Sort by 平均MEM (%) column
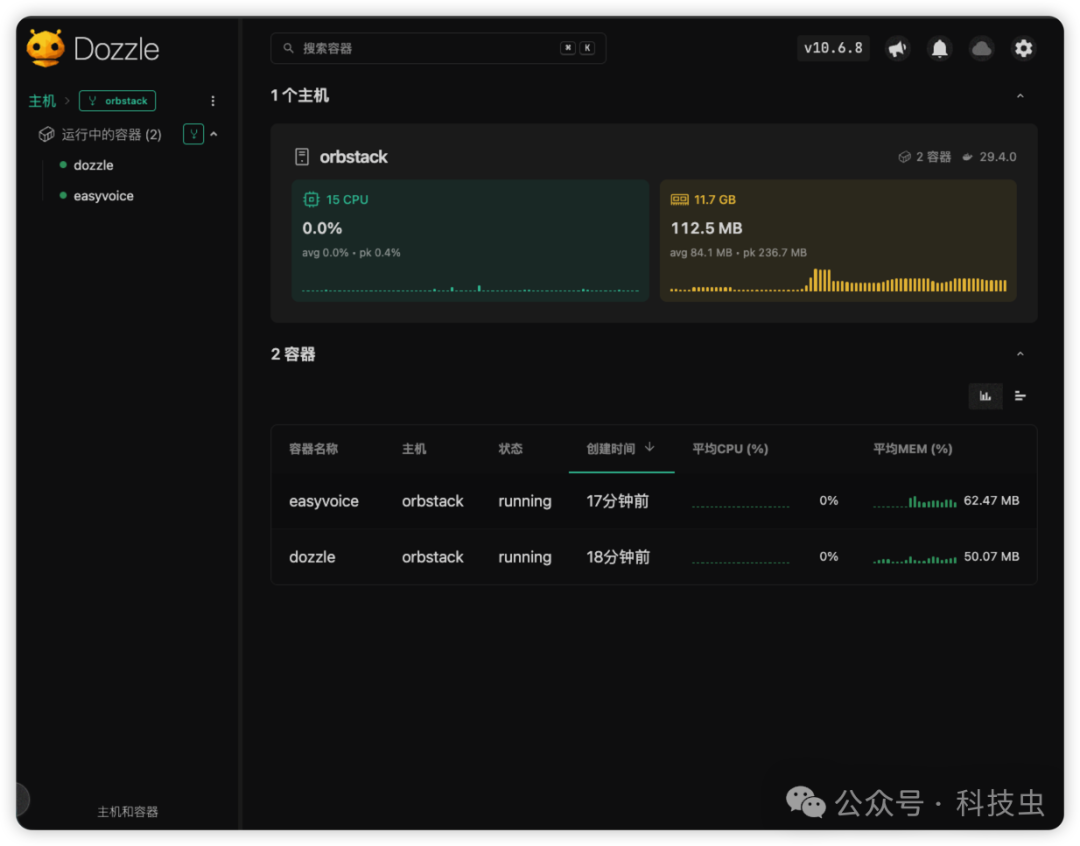Screen dimensions: 1080x846 913,449
